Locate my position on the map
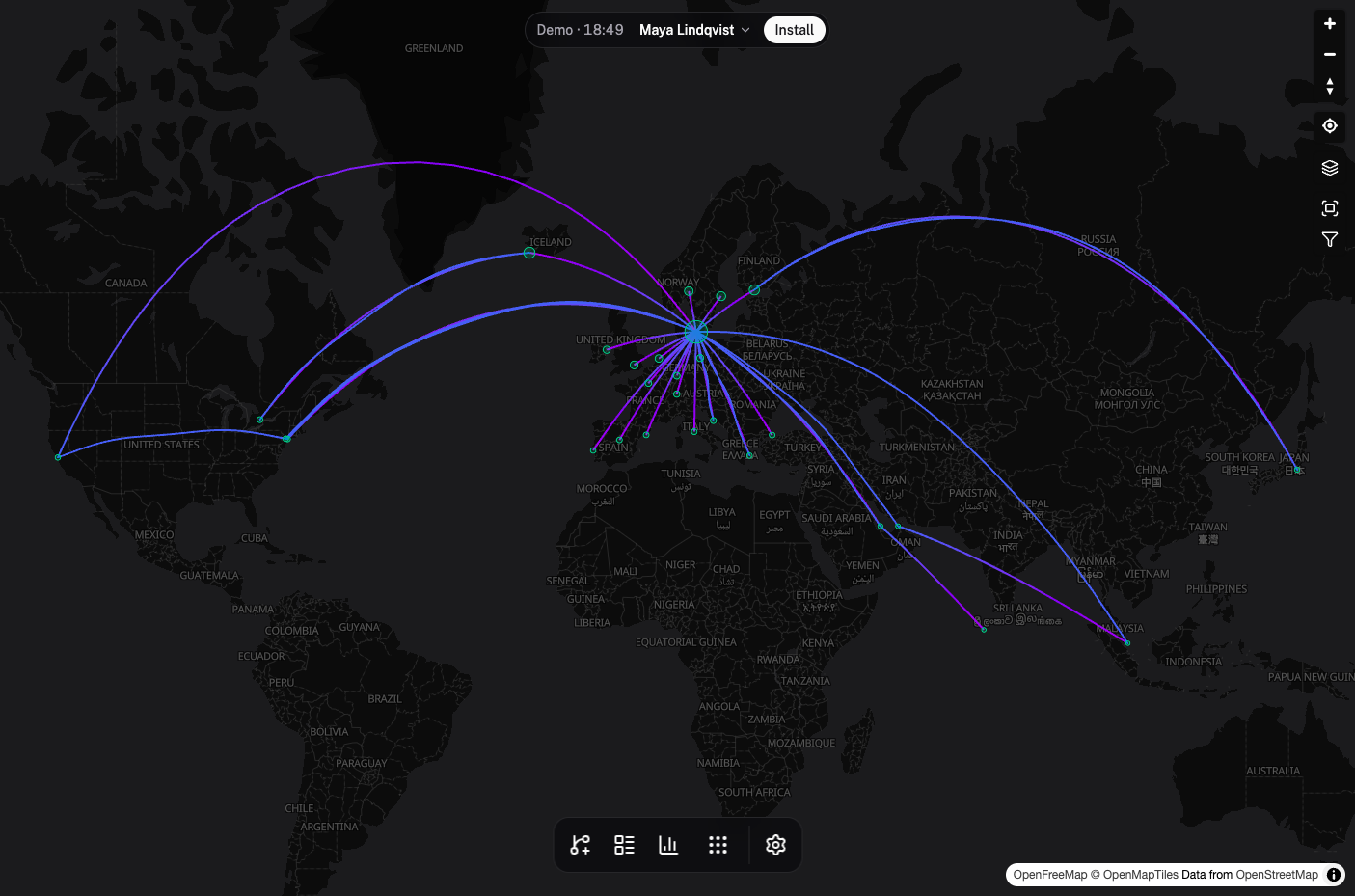This screenshot has width=1355, height=896. pyautogui.click(x=1330, y=126)
